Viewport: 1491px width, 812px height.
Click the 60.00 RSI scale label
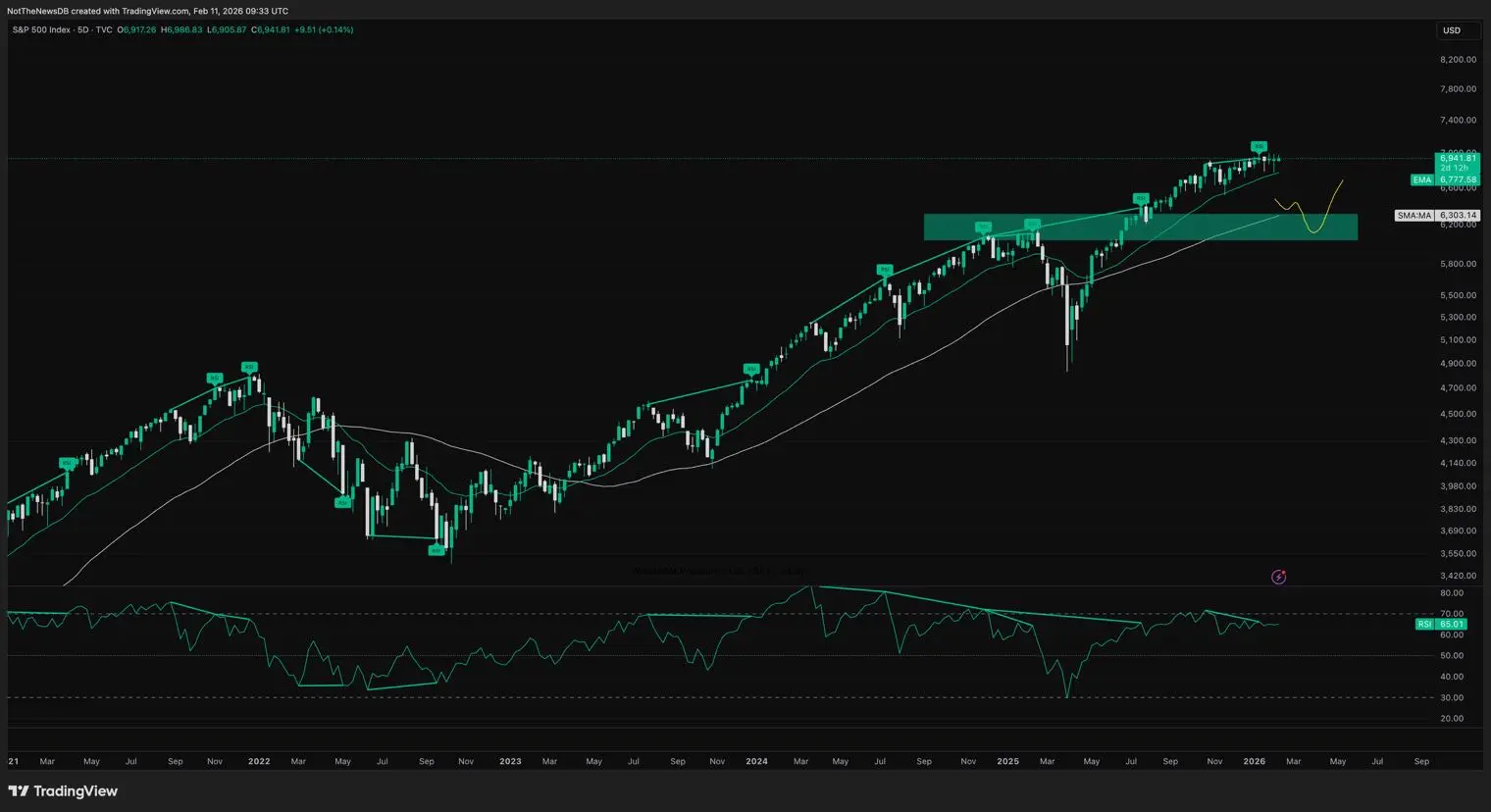click(x=1452, y=635)
